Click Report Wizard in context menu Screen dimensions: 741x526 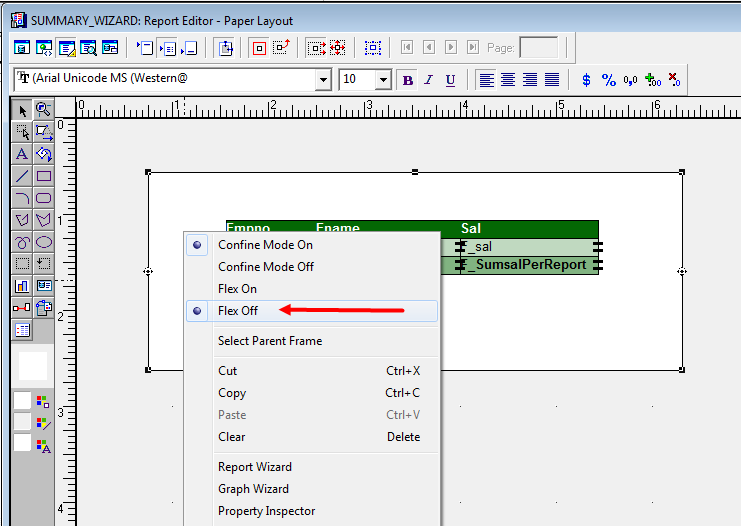254,467
